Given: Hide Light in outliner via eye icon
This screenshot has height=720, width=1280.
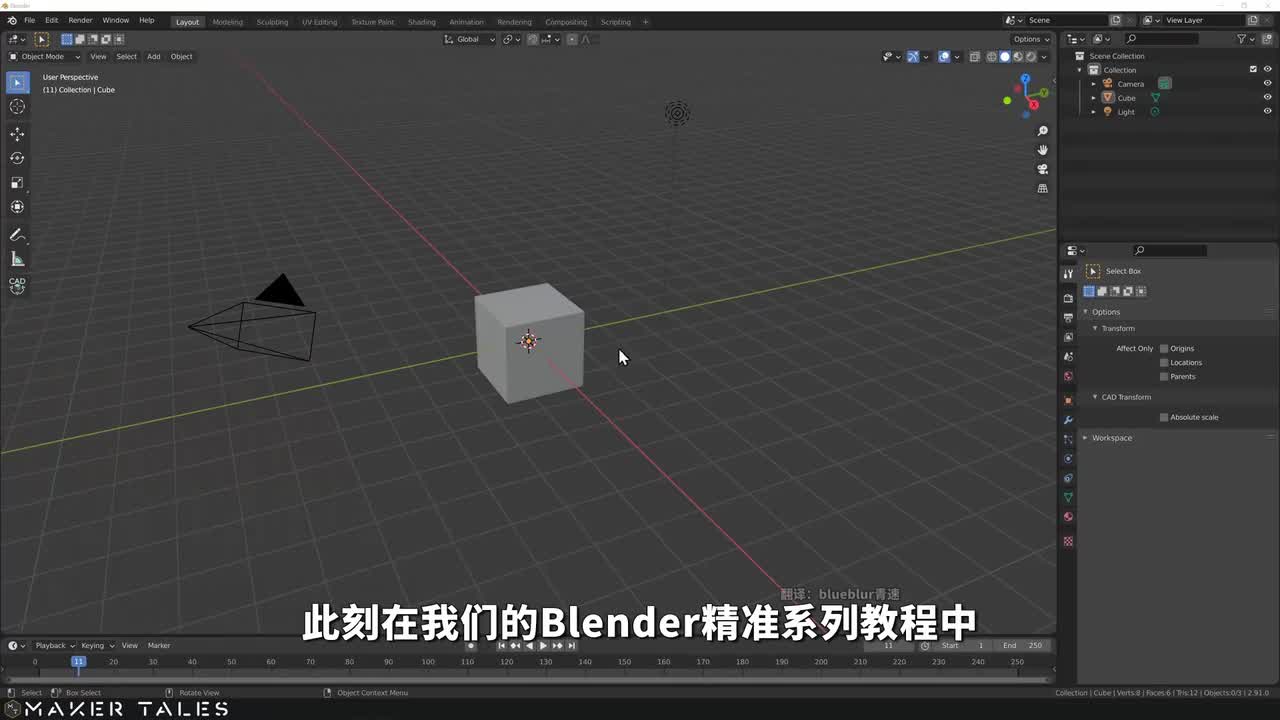Looking at the screenshot, I should click(x=1267, y=112).
